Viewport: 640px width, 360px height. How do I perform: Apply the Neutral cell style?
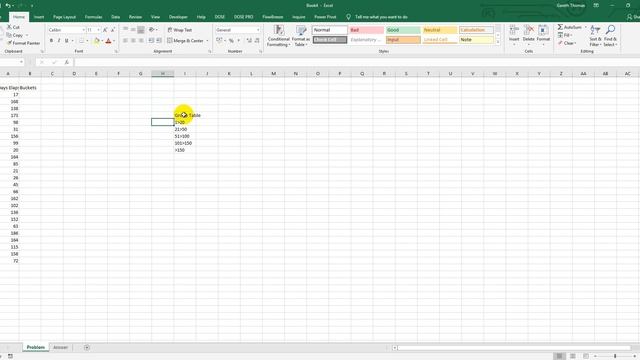click(x=440, y=30)
